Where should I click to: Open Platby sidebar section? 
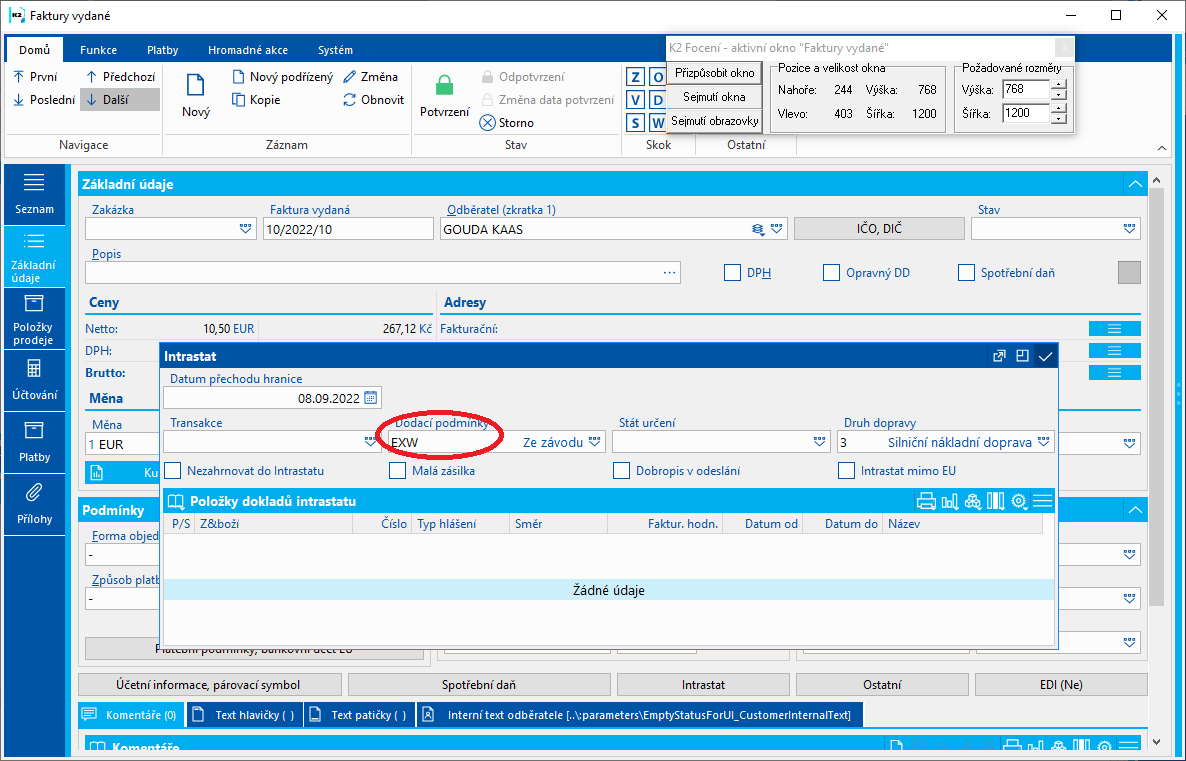click(34, 443)
